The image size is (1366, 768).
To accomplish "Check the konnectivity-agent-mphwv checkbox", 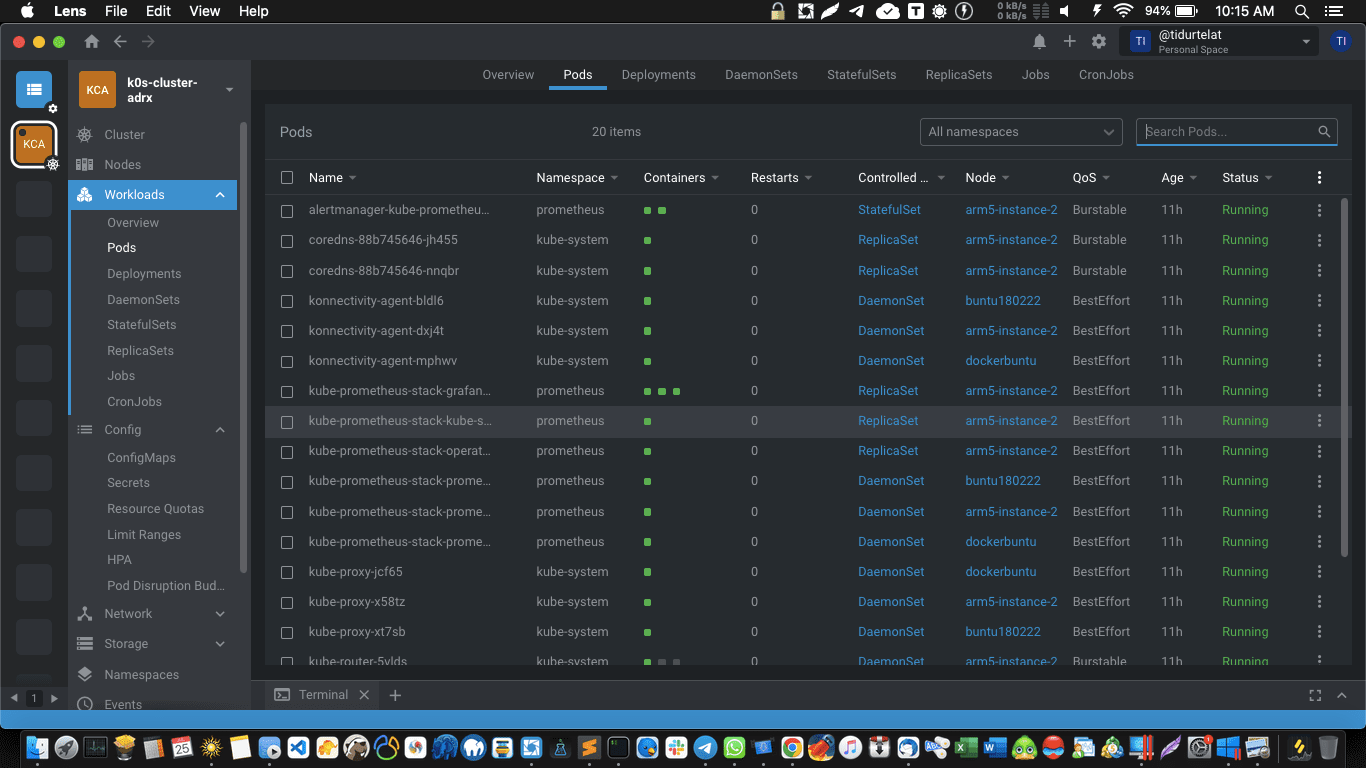I will pyautogui.click(x=287, y=361).
